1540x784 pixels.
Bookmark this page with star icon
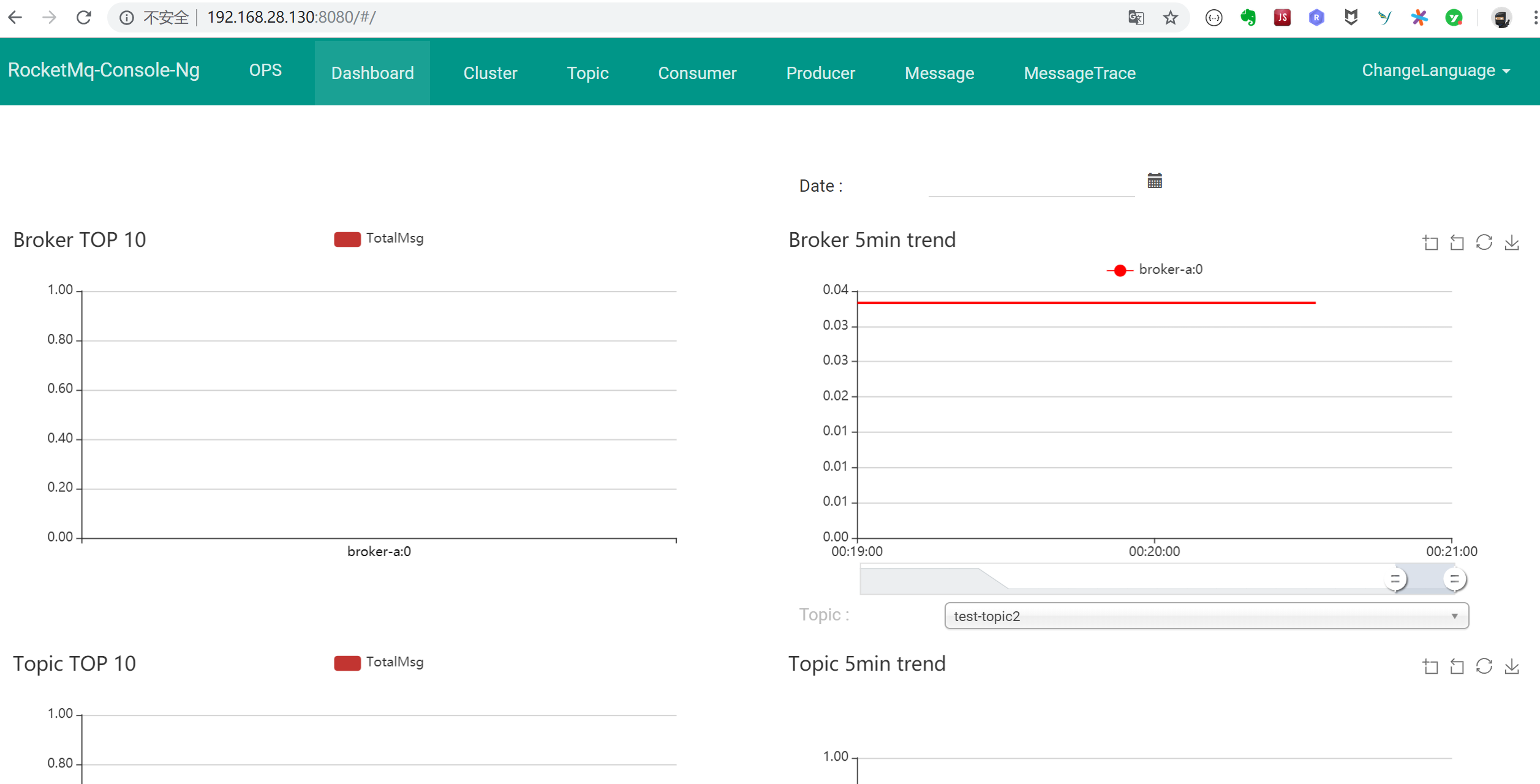pyautogui.click(x=1171, y=18)
